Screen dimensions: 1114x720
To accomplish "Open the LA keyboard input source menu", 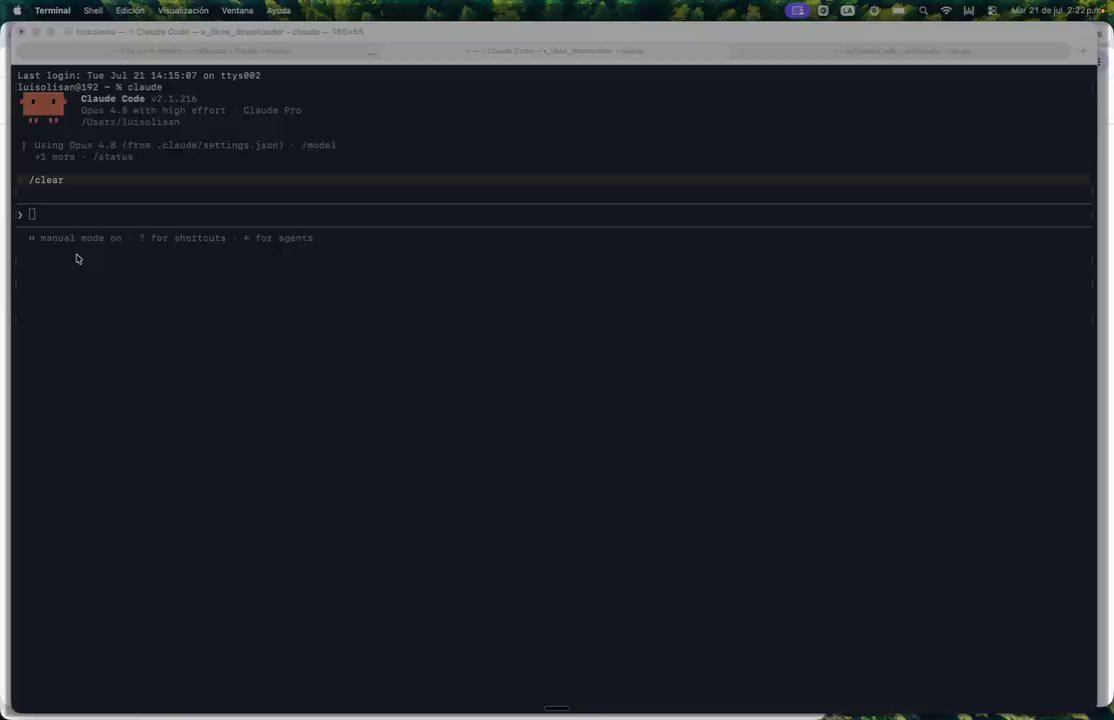I will coord(848,11).
